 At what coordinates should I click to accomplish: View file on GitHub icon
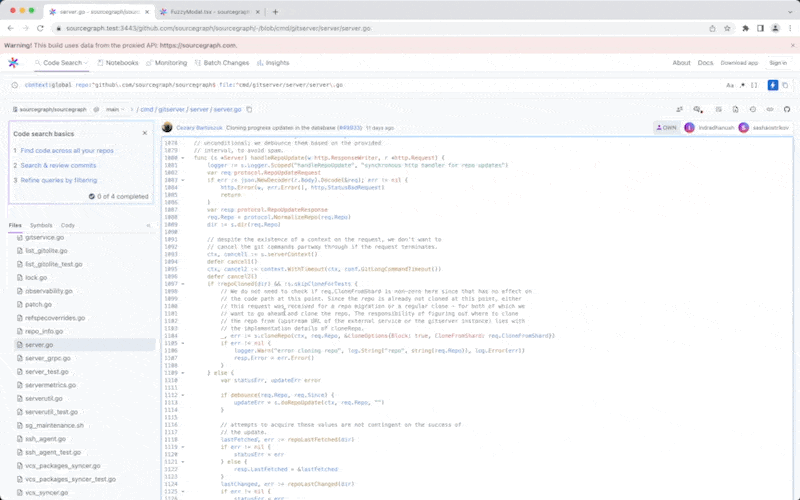(787, 109)
